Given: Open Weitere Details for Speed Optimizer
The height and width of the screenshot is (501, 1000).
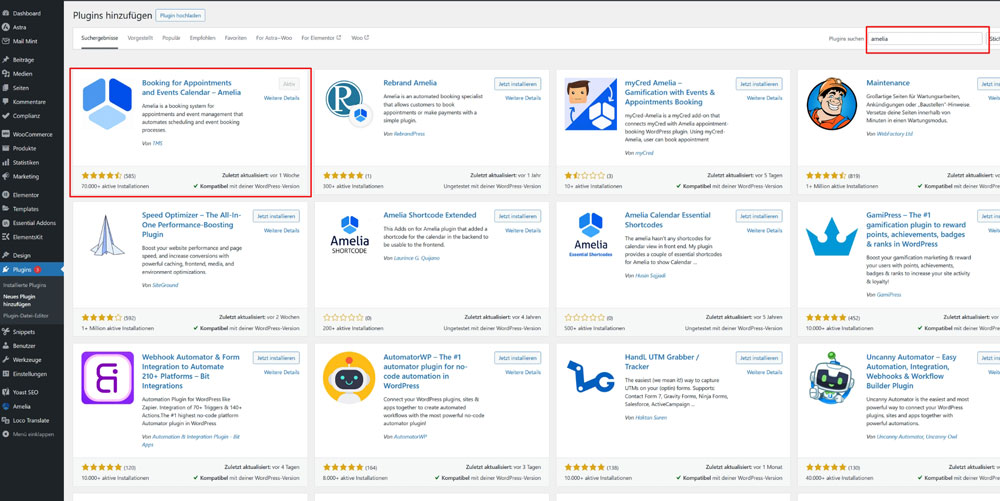Looking at the screenshot, I should click(281, 230).
